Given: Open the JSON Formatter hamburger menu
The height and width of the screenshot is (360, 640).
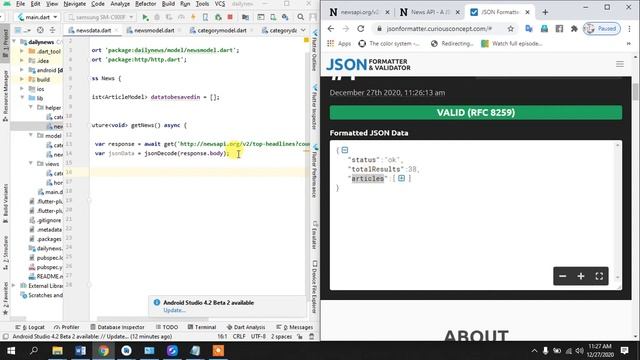Looking at the screenshot, I should [620, 64].
